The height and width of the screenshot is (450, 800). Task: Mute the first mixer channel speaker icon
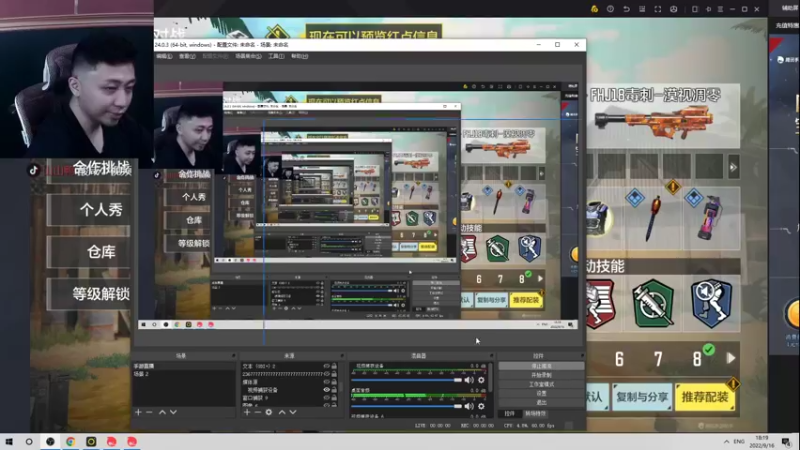coord(469,380)
